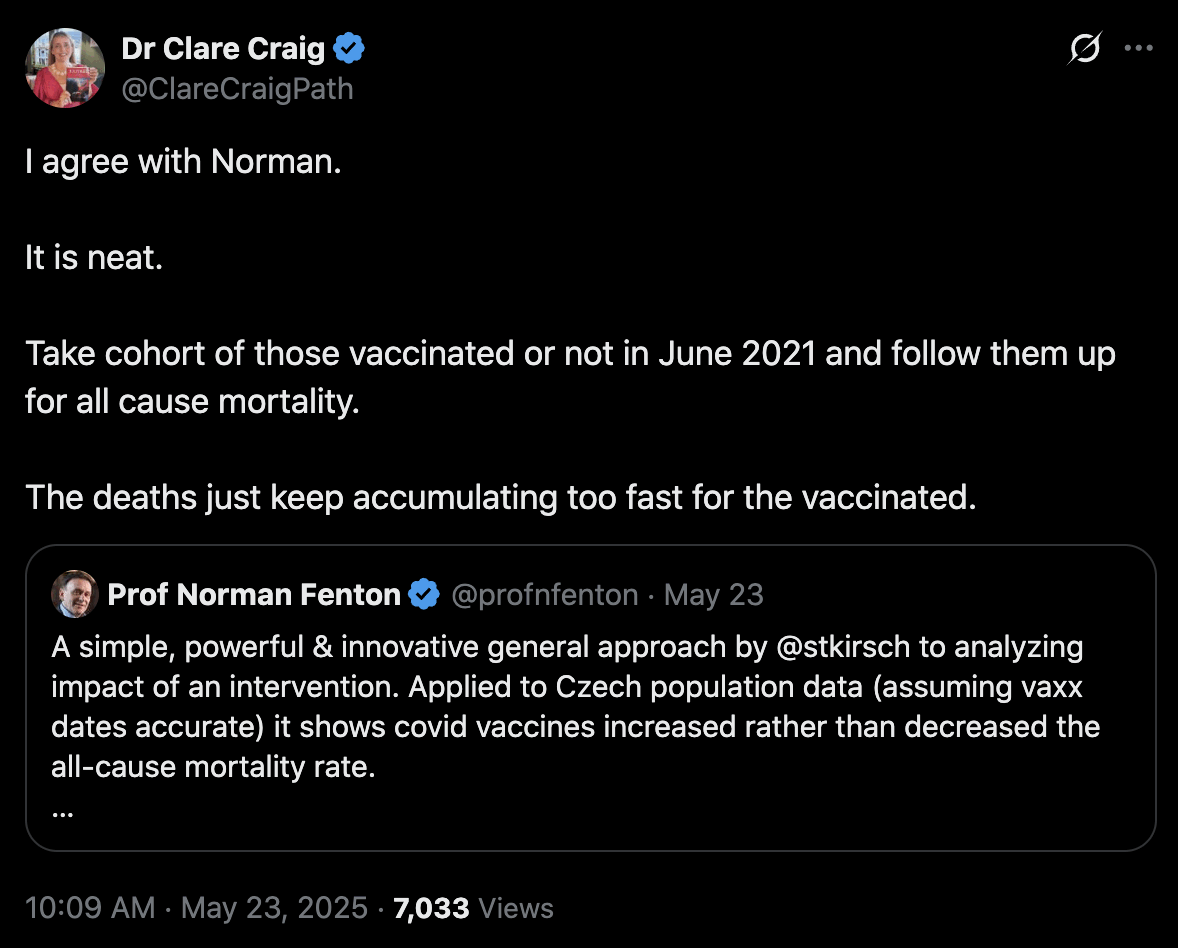Open Grok explain icon on the post

(1085, 49)
